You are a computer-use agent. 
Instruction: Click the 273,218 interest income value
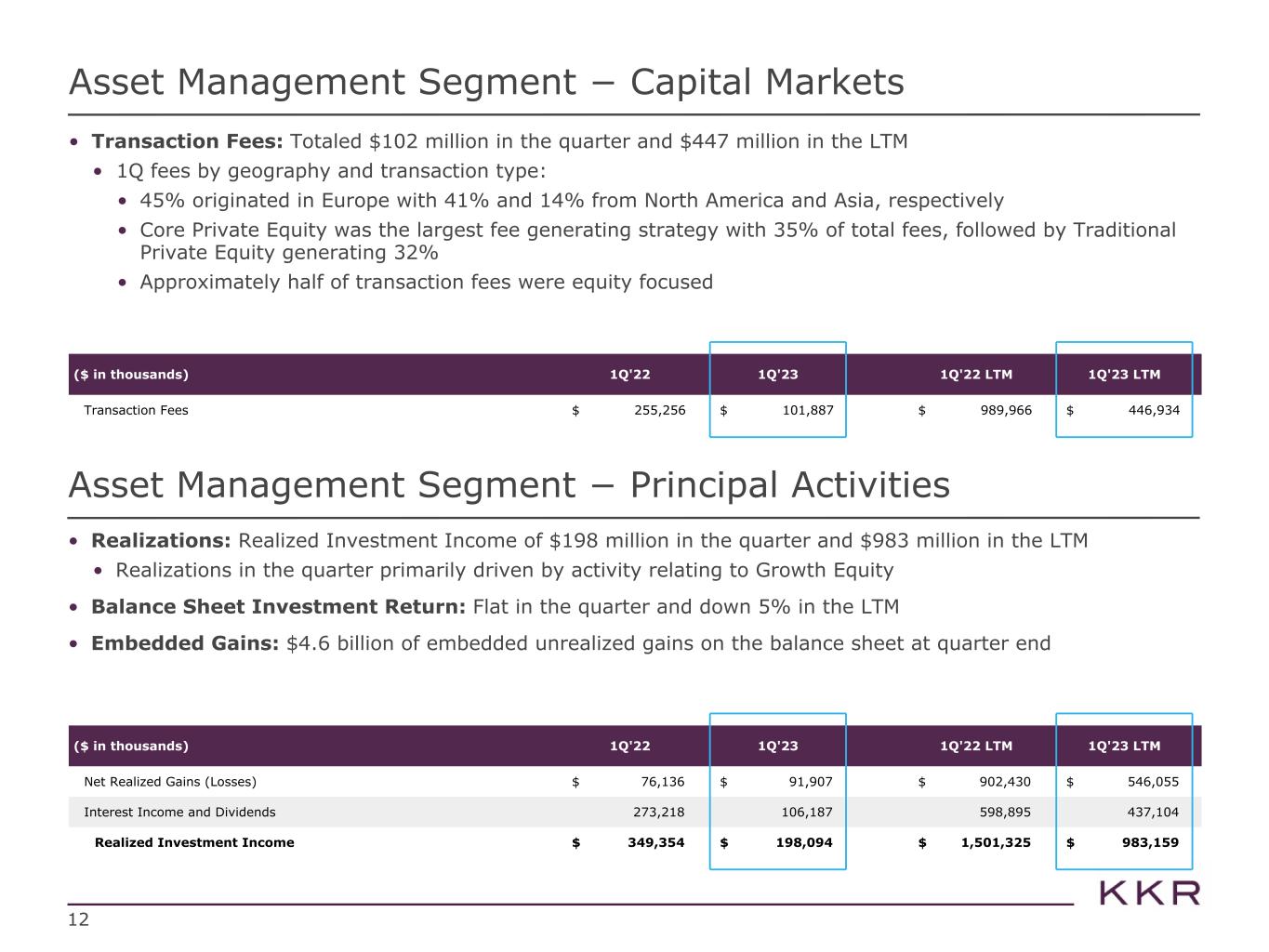coord(658,813)
